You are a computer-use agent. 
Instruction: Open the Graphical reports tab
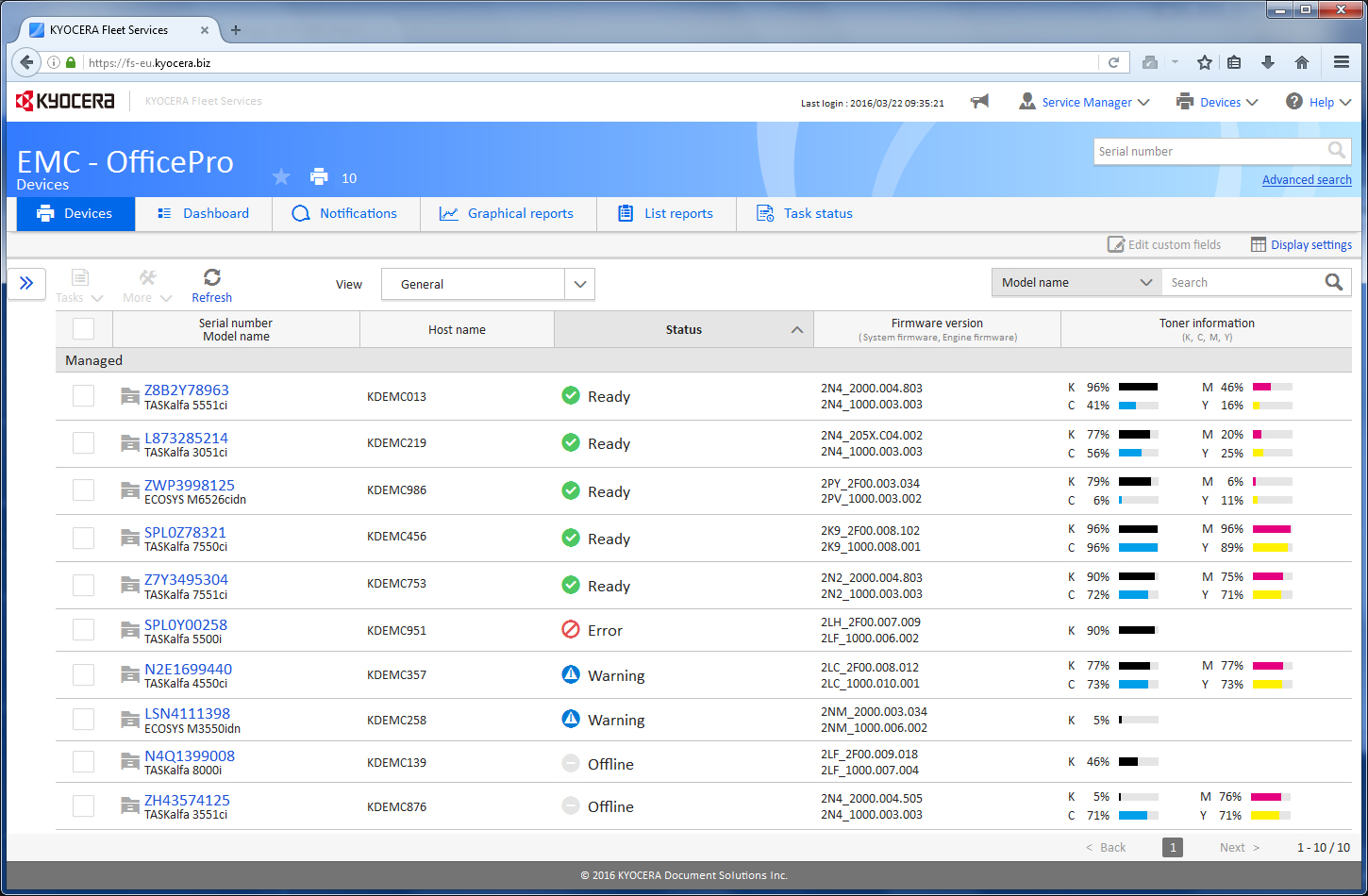[x=508, y=213]
